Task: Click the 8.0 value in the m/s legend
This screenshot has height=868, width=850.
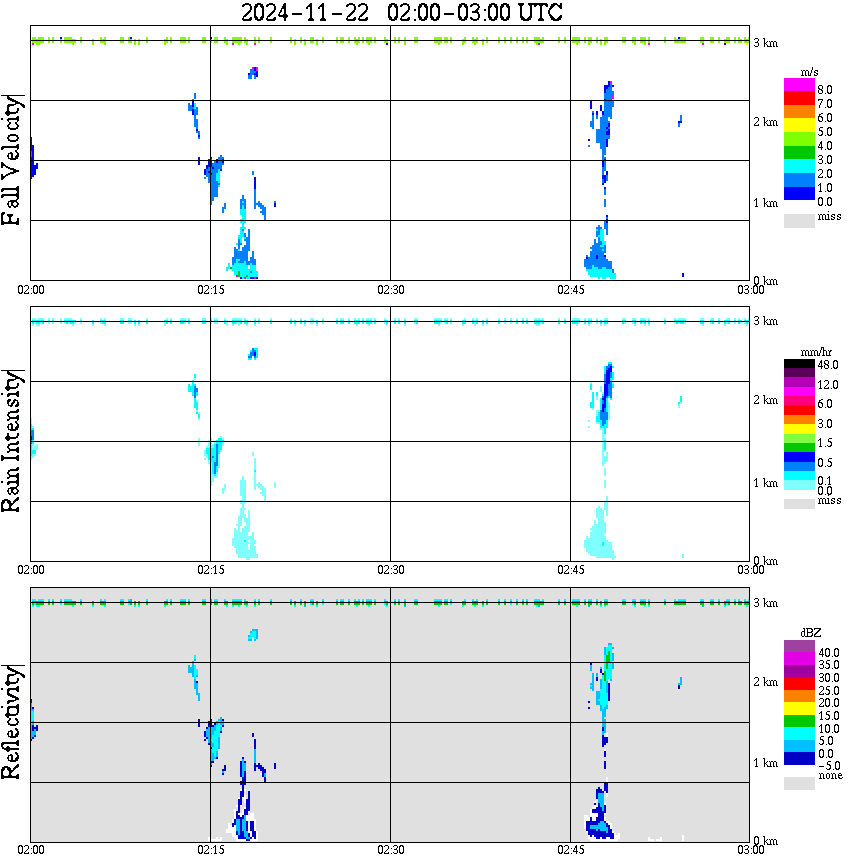Action: click(x=825, y=90)
